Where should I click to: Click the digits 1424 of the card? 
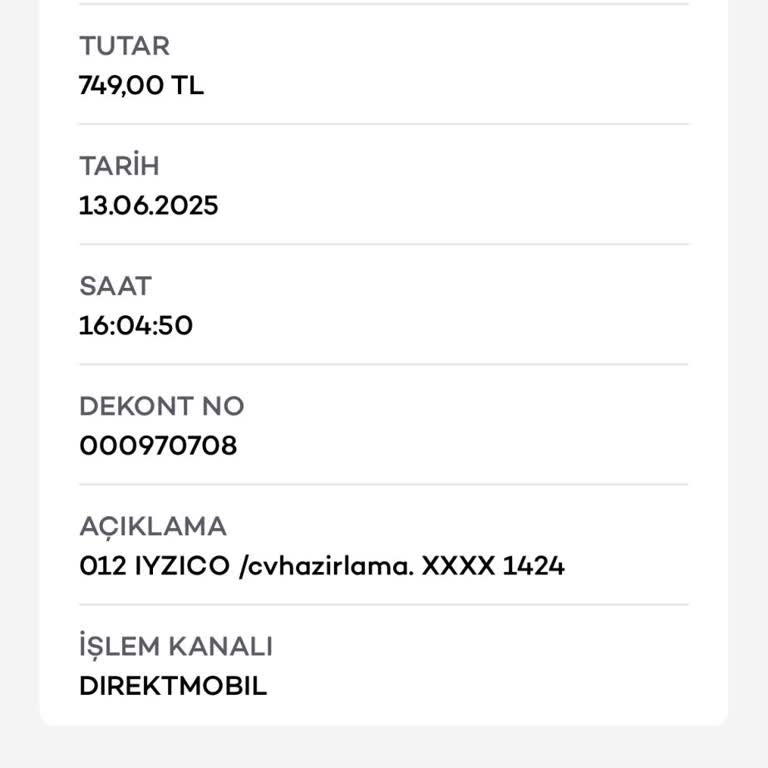click(533, 566)
